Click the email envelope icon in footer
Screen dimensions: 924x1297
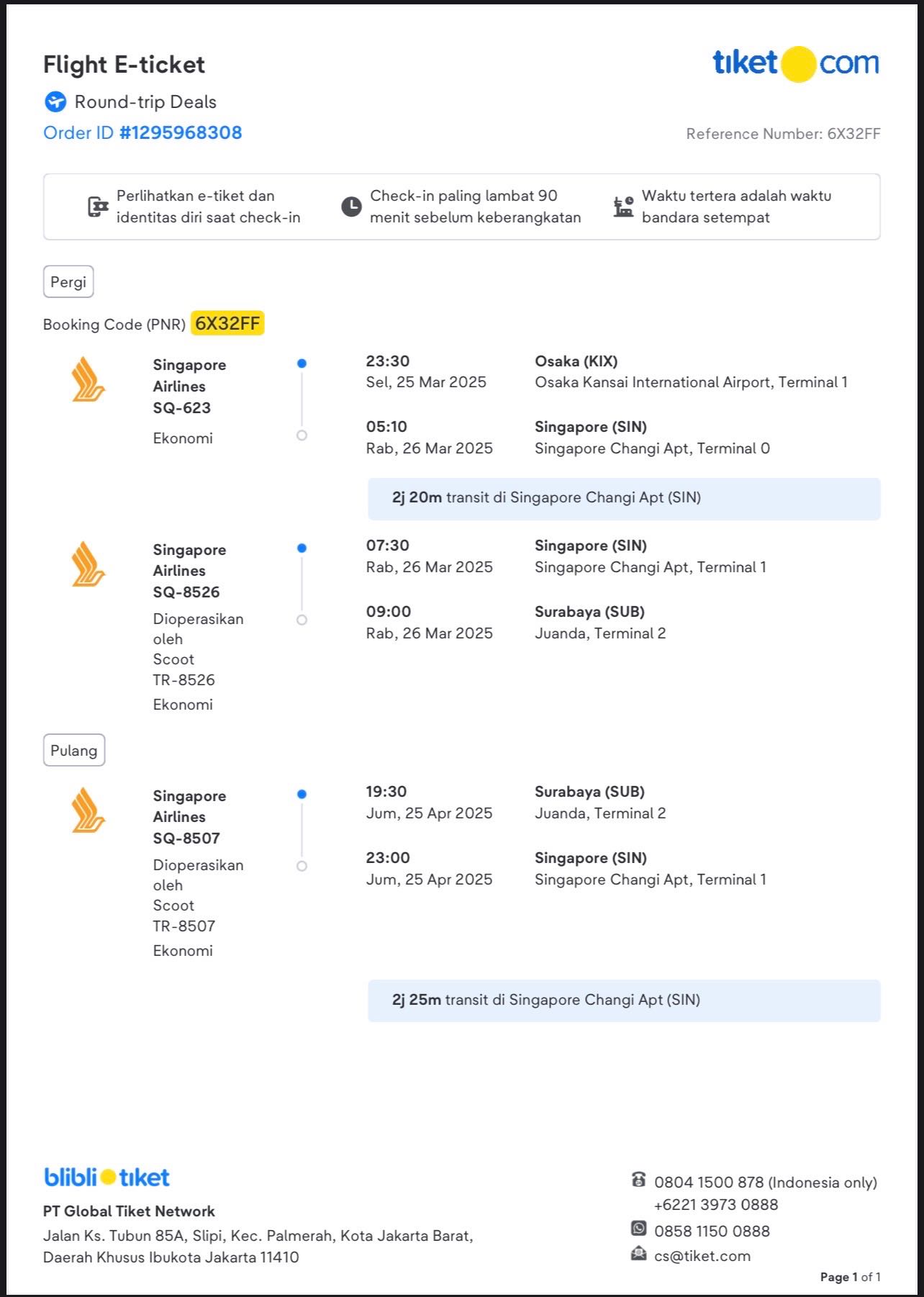[638, 1254]
